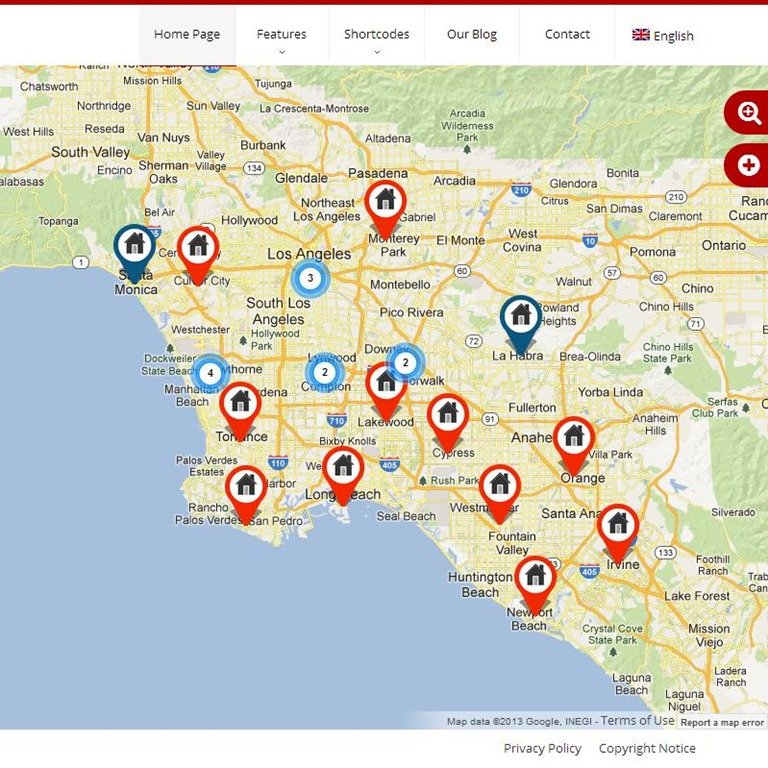Image resolution: width=768 pixels, height=768 pixels.
Task: Open the red house pin at Irvine
Action: coord(618,534)
